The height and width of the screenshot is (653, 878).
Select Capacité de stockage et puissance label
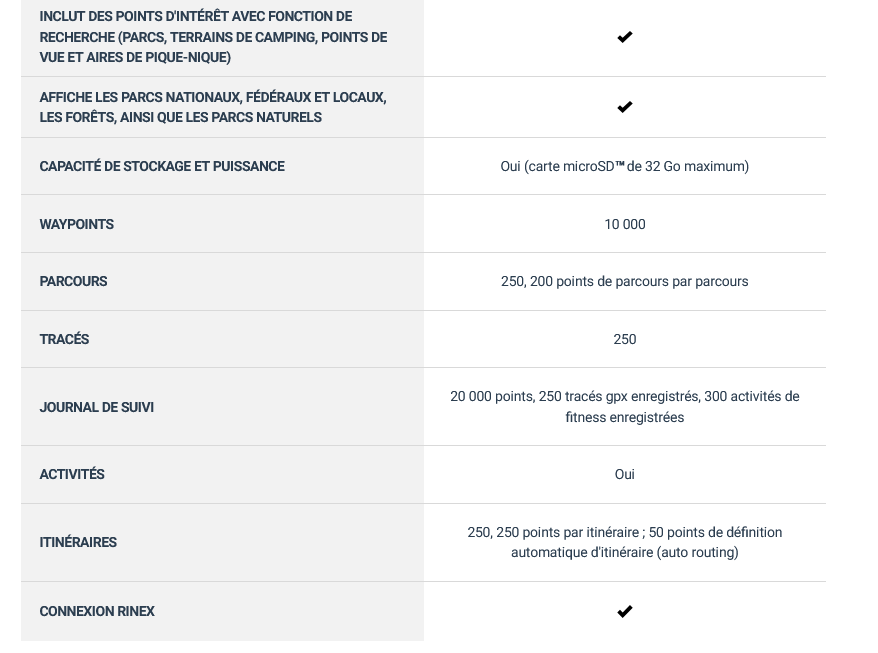[x=162, y=166]
